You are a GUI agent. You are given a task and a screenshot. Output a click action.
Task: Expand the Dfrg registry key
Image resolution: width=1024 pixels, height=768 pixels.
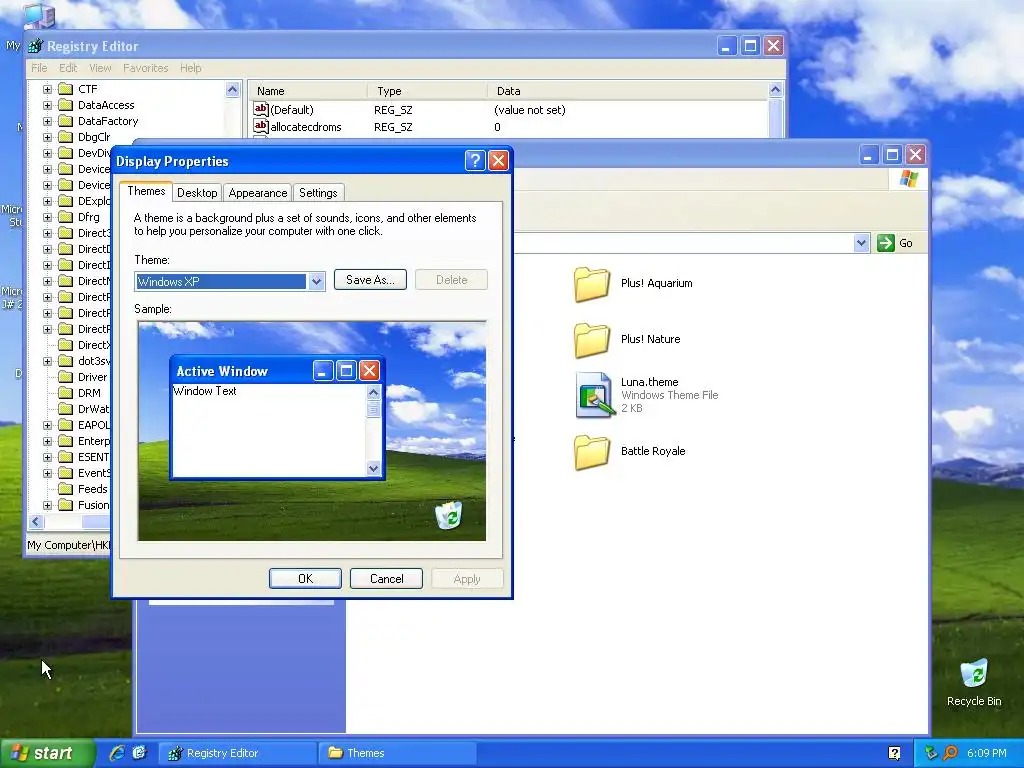point(47,217)
